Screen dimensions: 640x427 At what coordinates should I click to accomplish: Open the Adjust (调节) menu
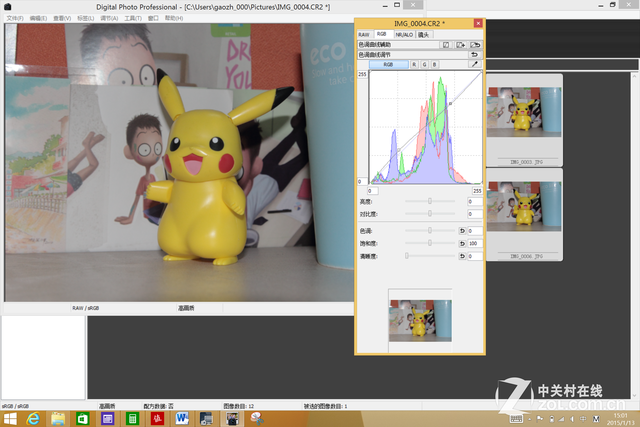click(109, 18)
